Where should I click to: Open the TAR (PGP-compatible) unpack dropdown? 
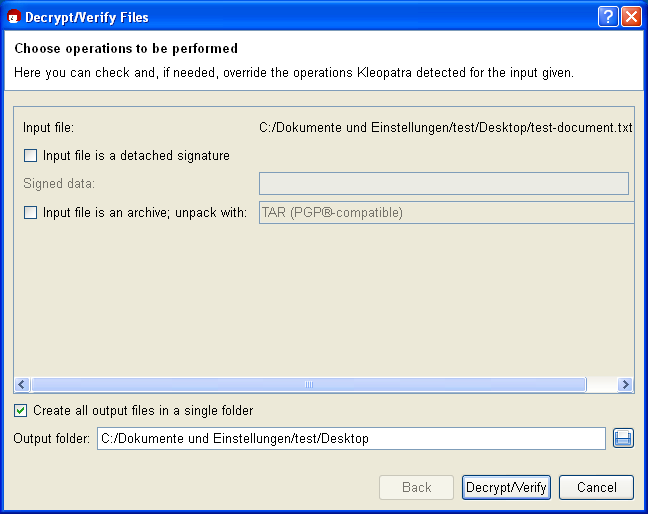point(446,213)
